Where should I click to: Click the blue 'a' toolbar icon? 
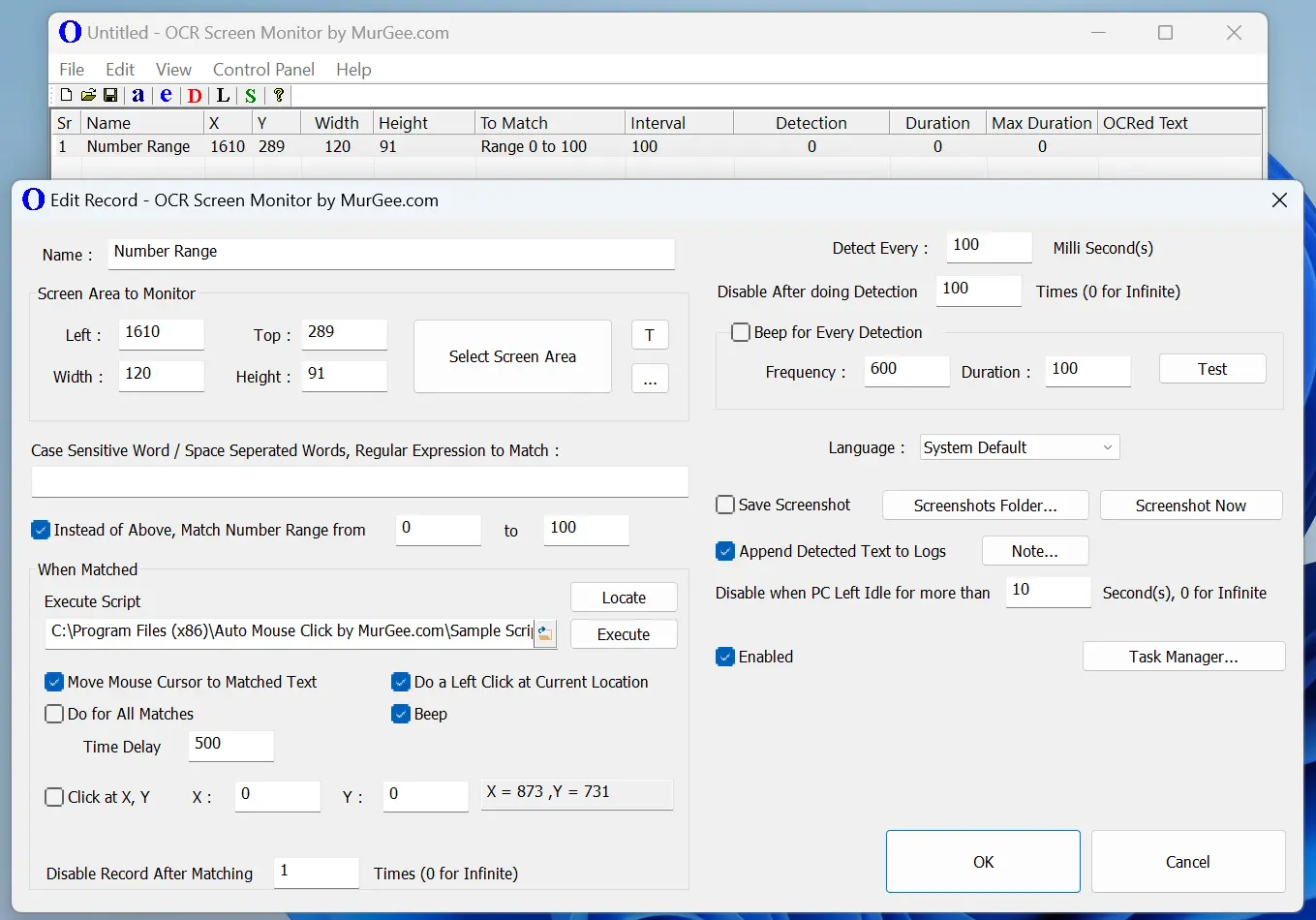click(x=138, y=95)
